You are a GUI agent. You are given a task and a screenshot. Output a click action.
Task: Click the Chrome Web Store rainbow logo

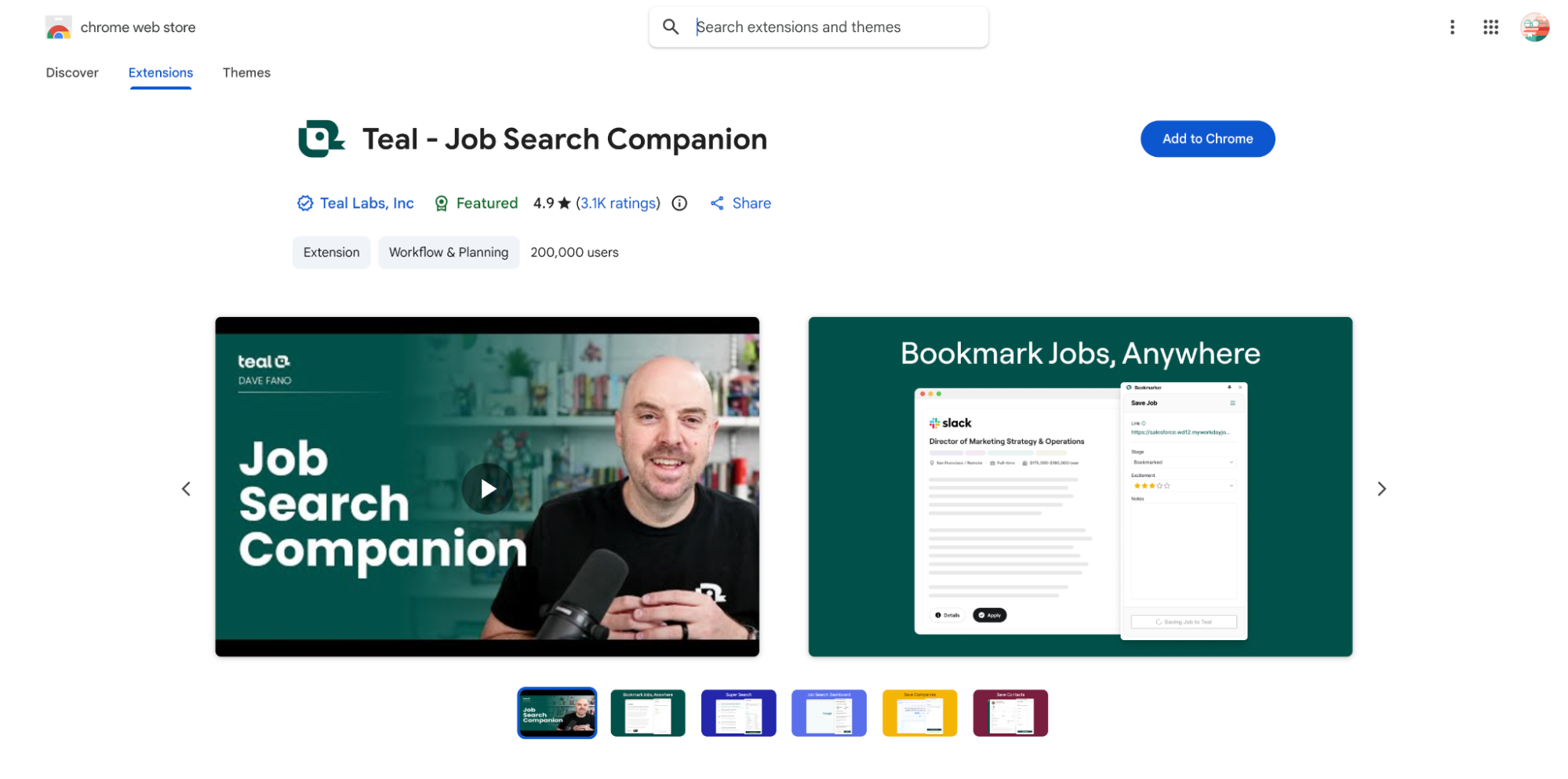[x=59, y=27]
